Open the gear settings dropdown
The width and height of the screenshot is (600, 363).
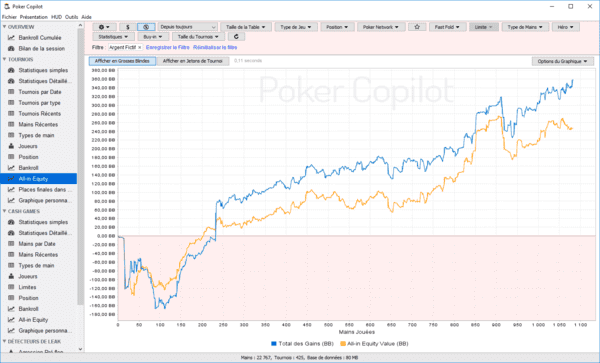pyautogui.click(x=104, y=27)
